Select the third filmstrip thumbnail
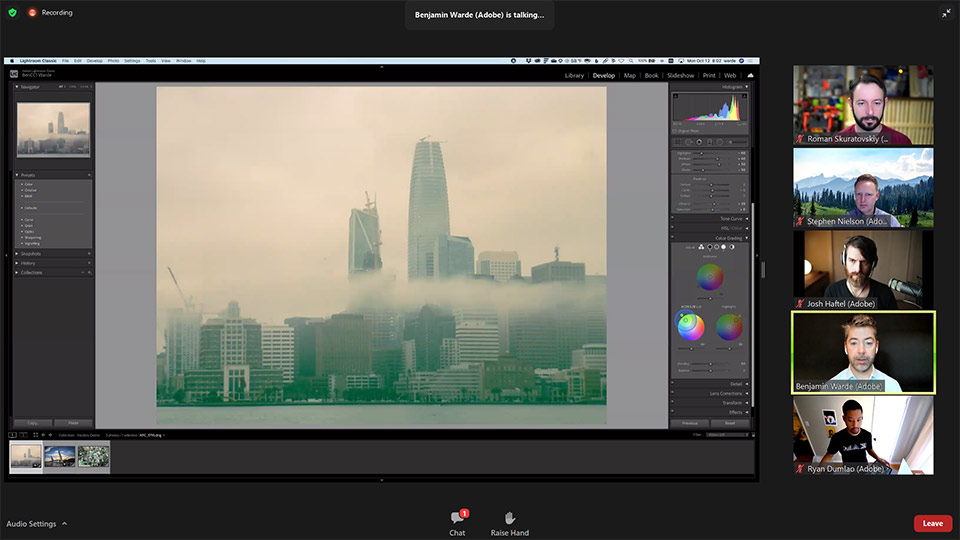 93,457
